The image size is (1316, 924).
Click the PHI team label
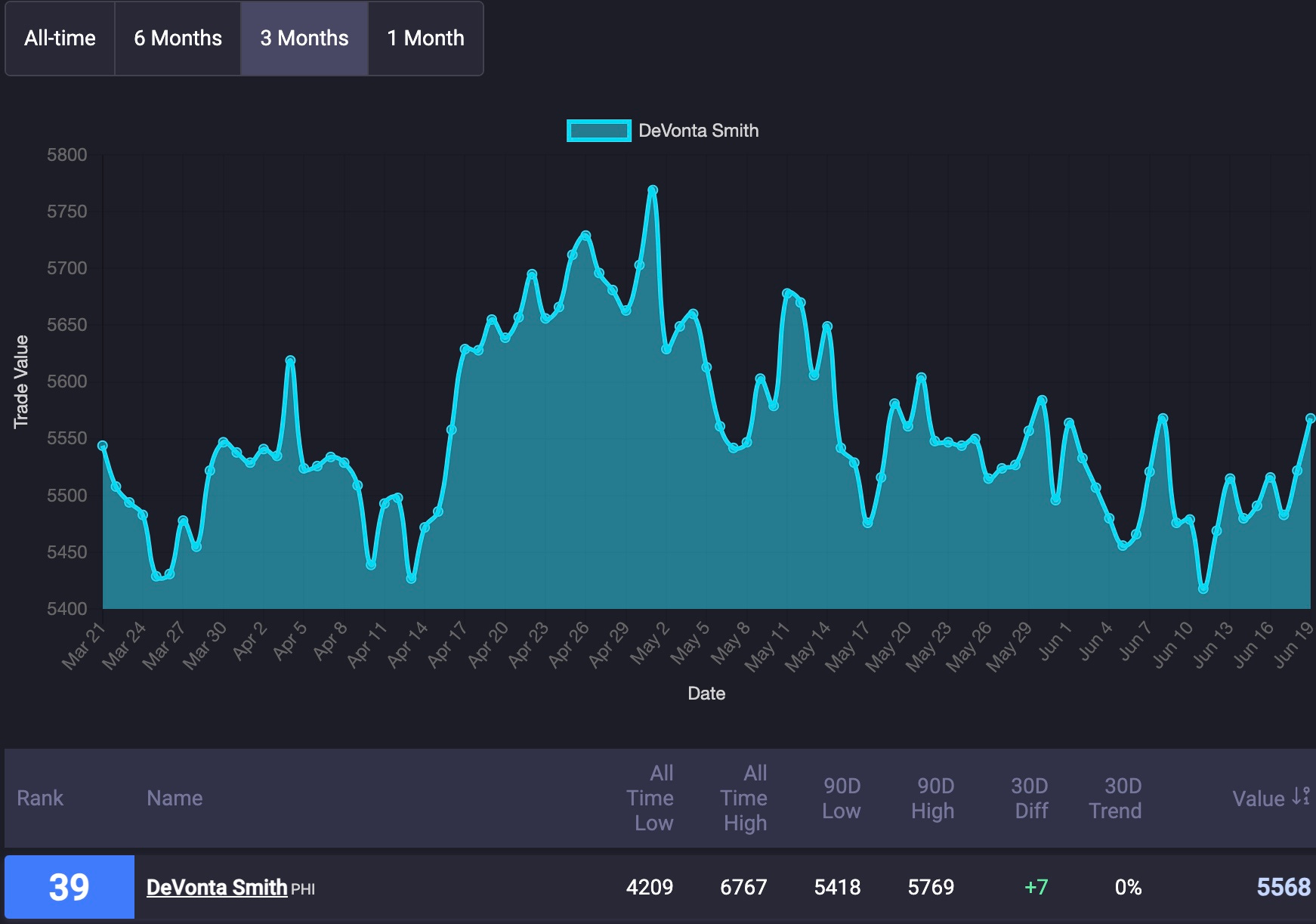(x=303, y=889)
